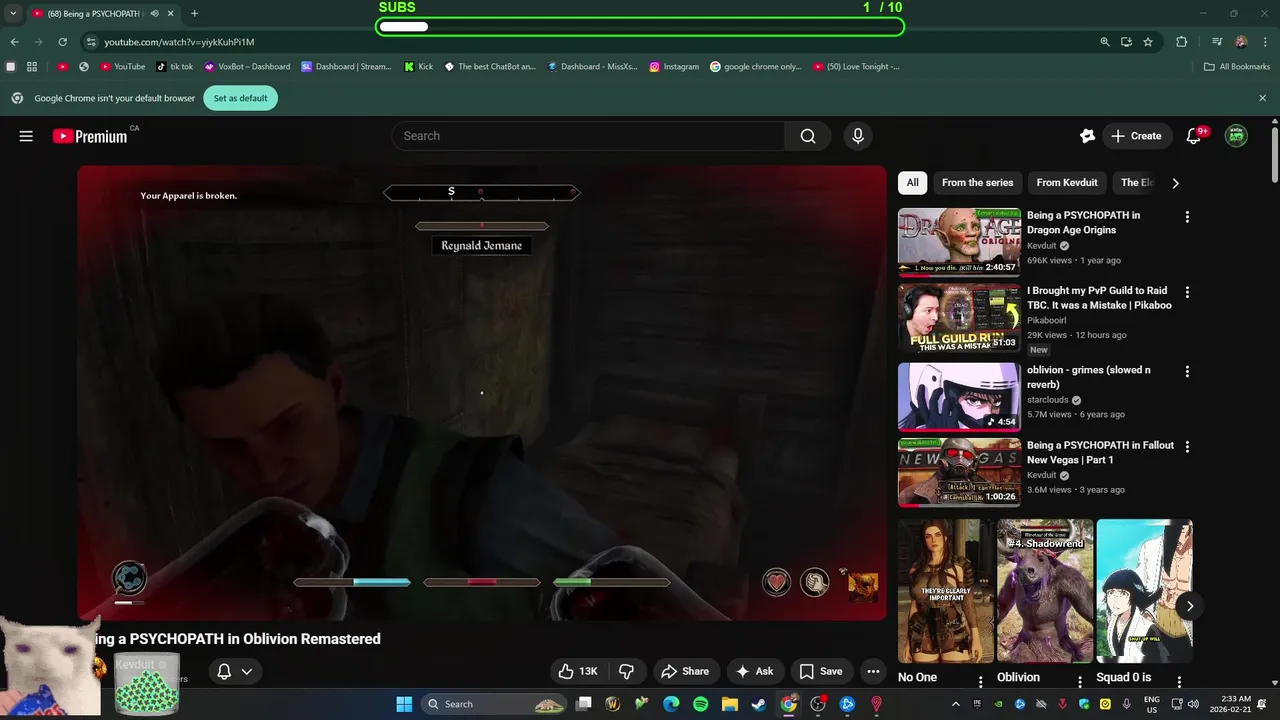Open YouTube notifications bell
Viewport: 1280px width, 720px height.
[1193, 136]
